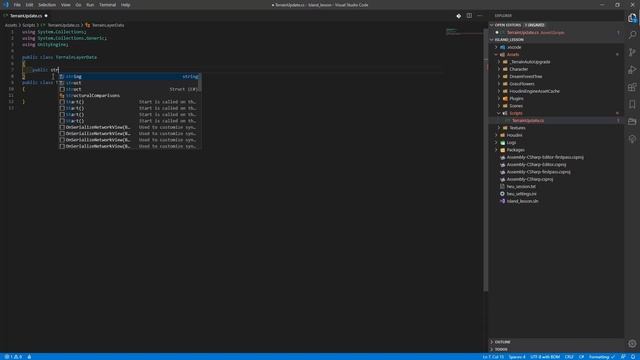Image resolution: width=640 pixels, height=360 pixels.
Task: Open the Terminal menu
Action: pyautogui.click(x=107, y=5)
